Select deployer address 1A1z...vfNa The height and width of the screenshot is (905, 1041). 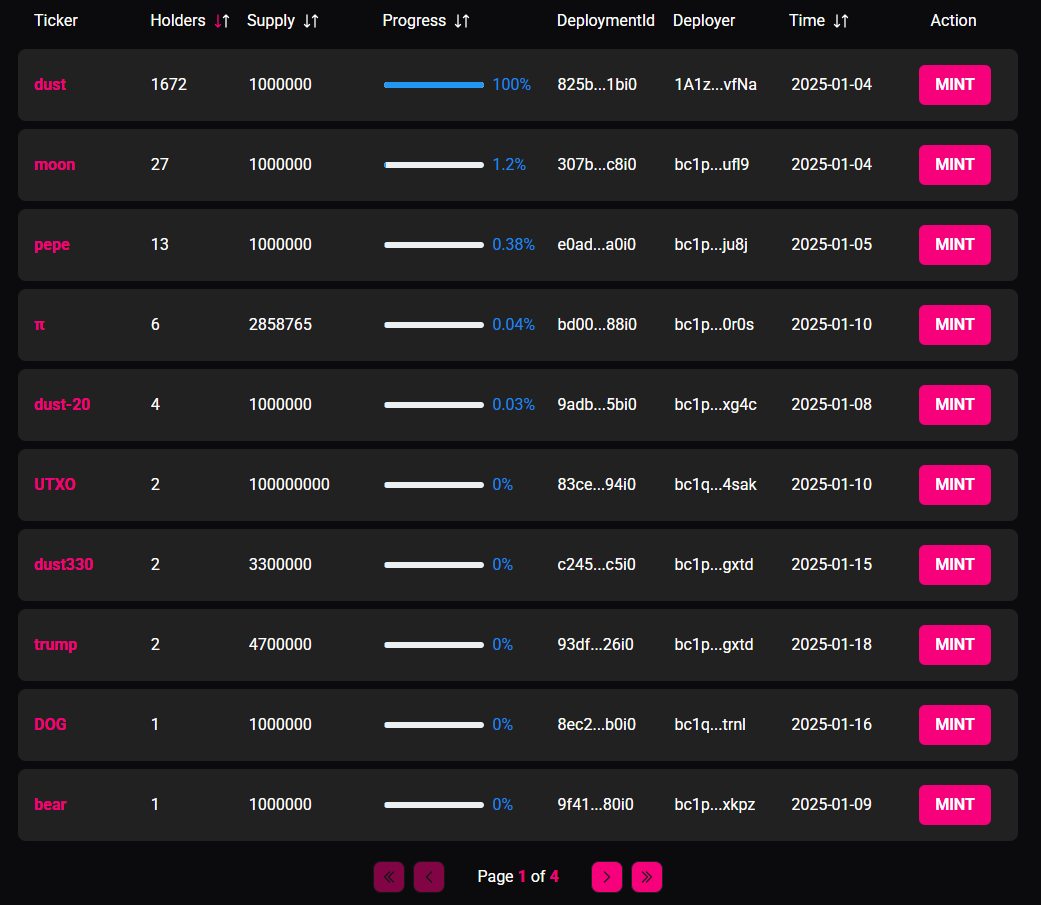pos(716,85)
